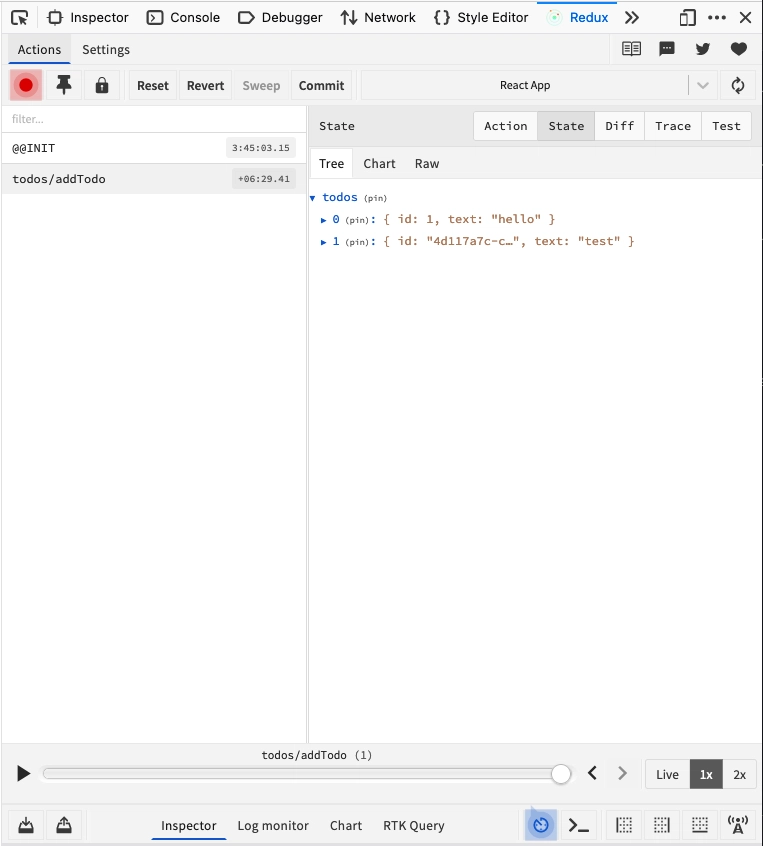Select the Raw state tab
This screenshot has width=763, height=846.
tap(427, 163)
